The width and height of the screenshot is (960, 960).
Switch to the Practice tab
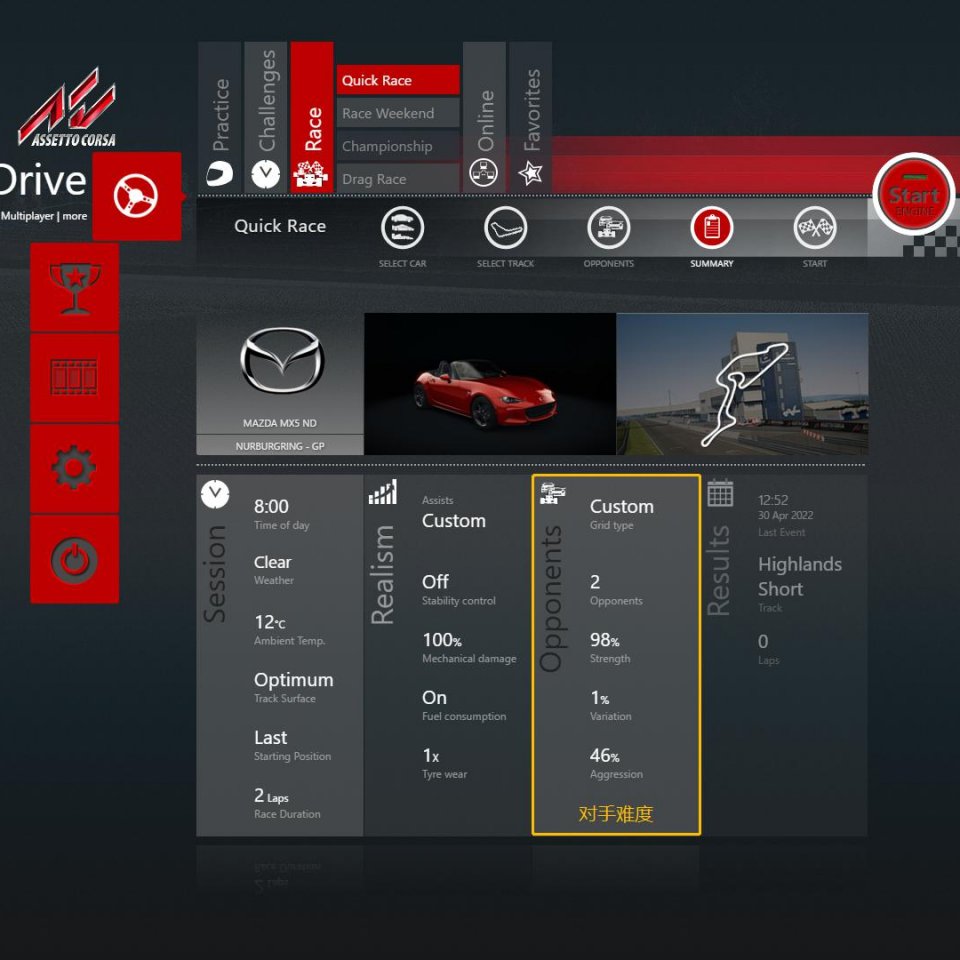(x=220, y=117)
